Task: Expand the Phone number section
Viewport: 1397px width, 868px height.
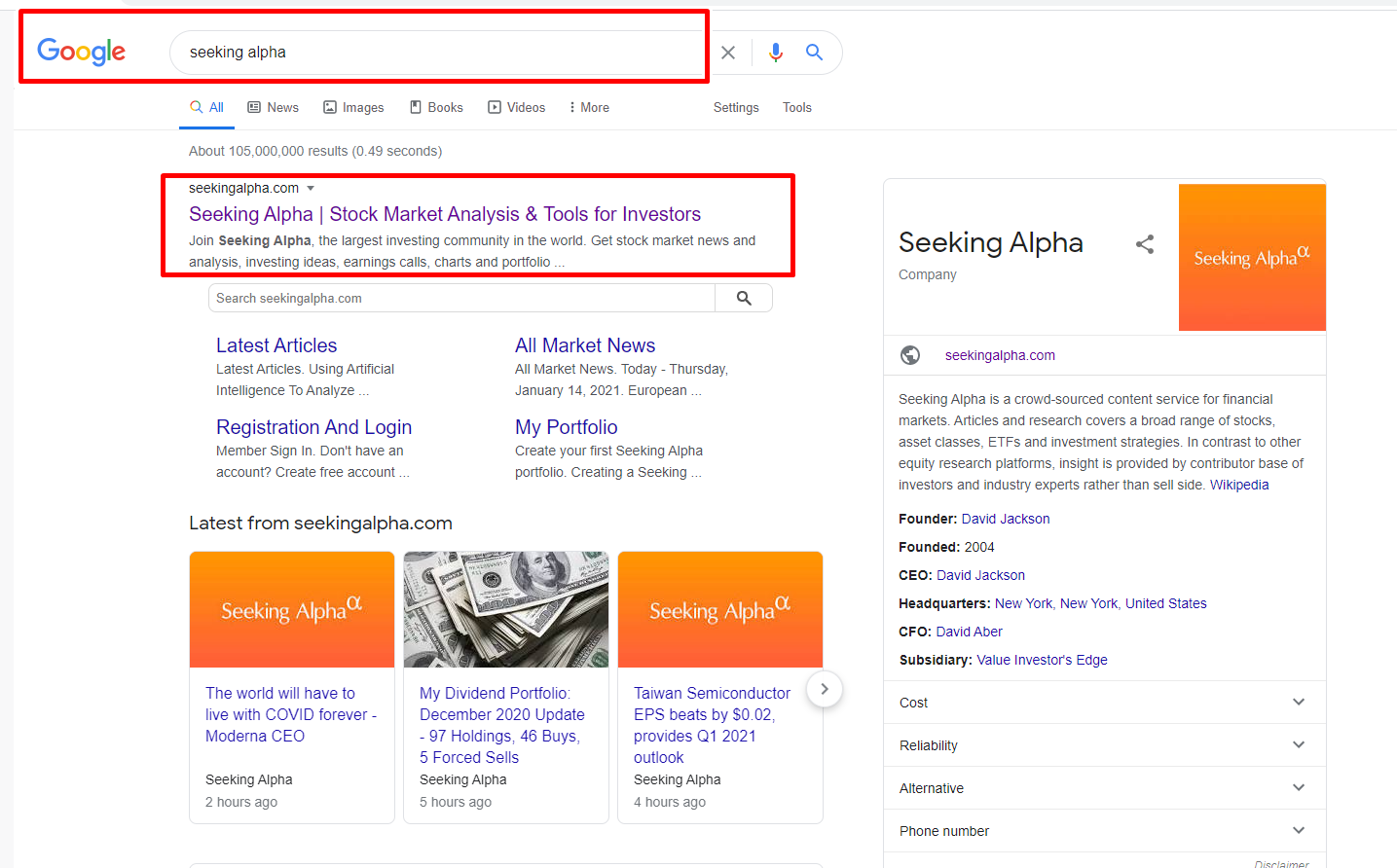Action: coord(1105,831)
